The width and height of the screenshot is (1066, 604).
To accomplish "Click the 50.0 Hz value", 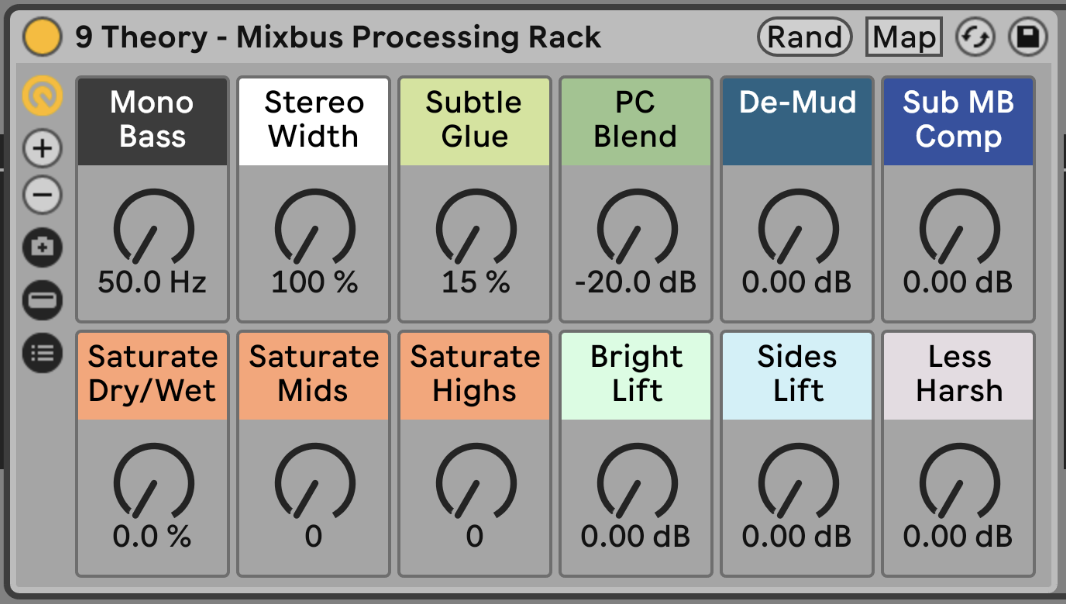I will tap(152, 282).
